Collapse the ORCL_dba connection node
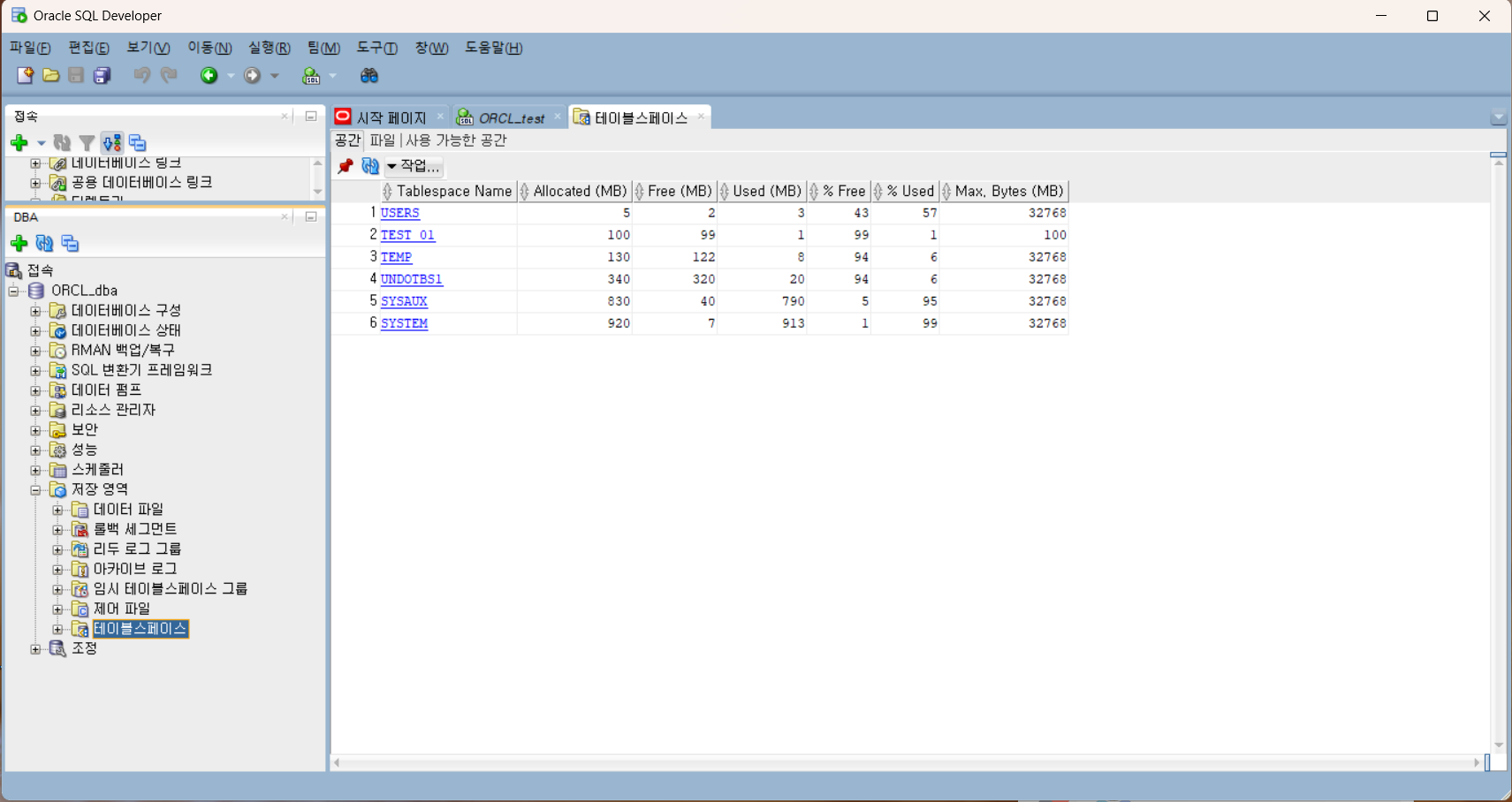Screen dimensions: 1512x802 [13, 291]
